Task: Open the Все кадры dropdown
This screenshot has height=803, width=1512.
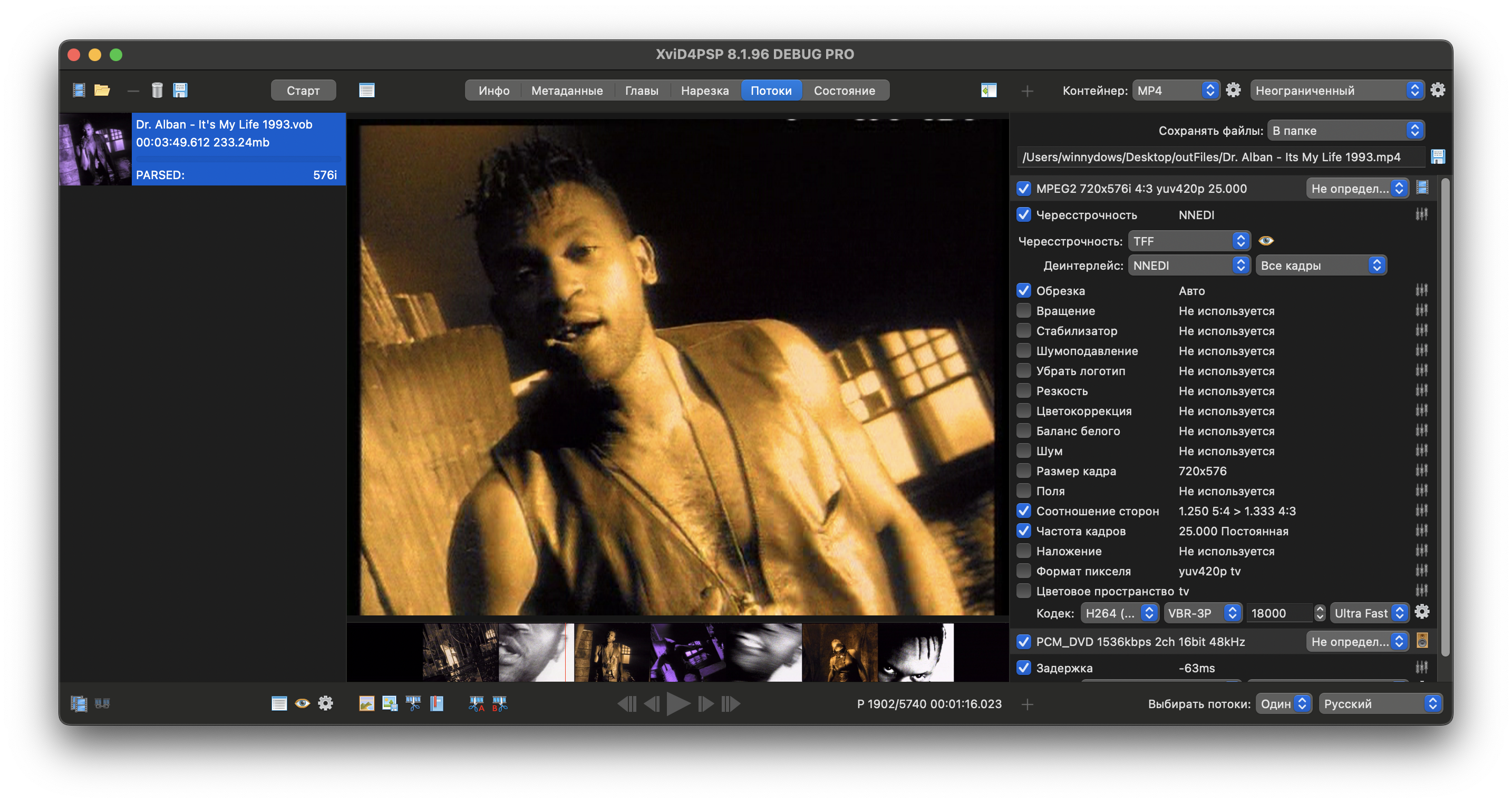Action: [1321, 265]
